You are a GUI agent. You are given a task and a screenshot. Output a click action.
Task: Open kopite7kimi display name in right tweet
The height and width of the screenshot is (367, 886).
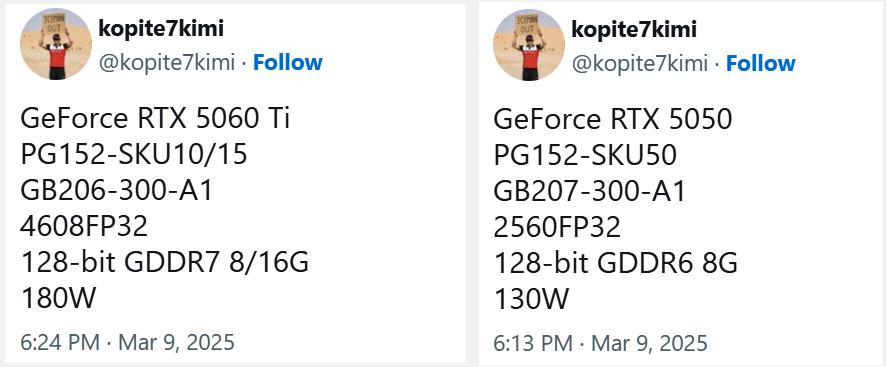tap(634, 29)
